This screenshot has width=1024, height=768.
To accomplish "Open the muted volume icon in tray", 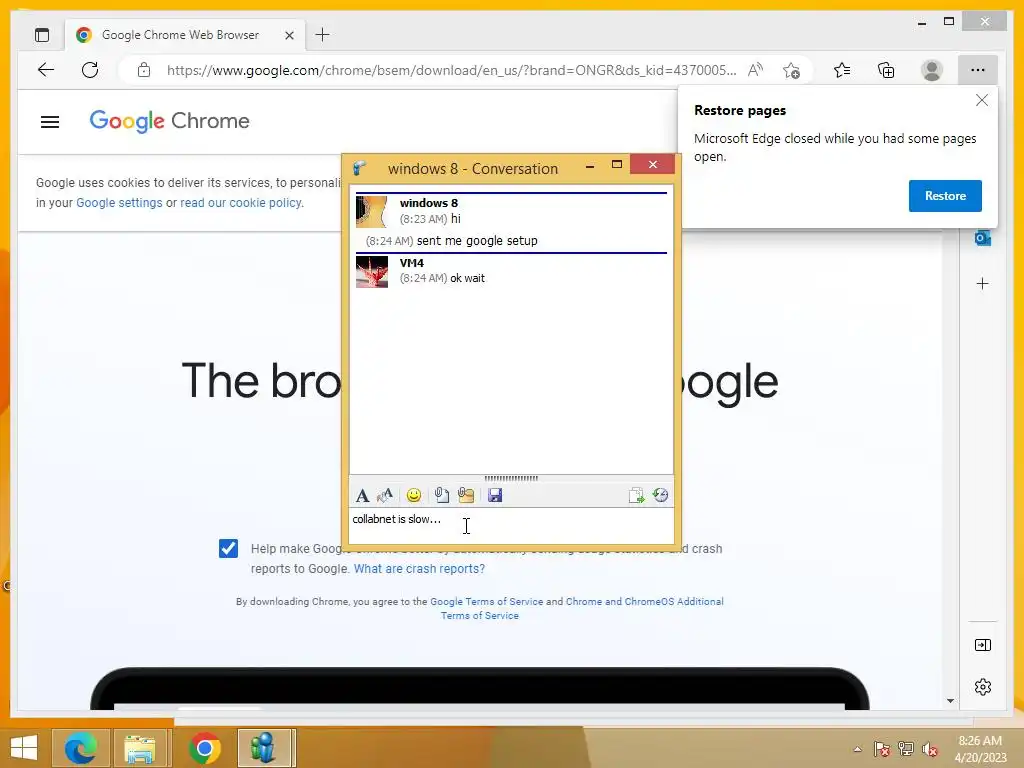I will [929, 749].
